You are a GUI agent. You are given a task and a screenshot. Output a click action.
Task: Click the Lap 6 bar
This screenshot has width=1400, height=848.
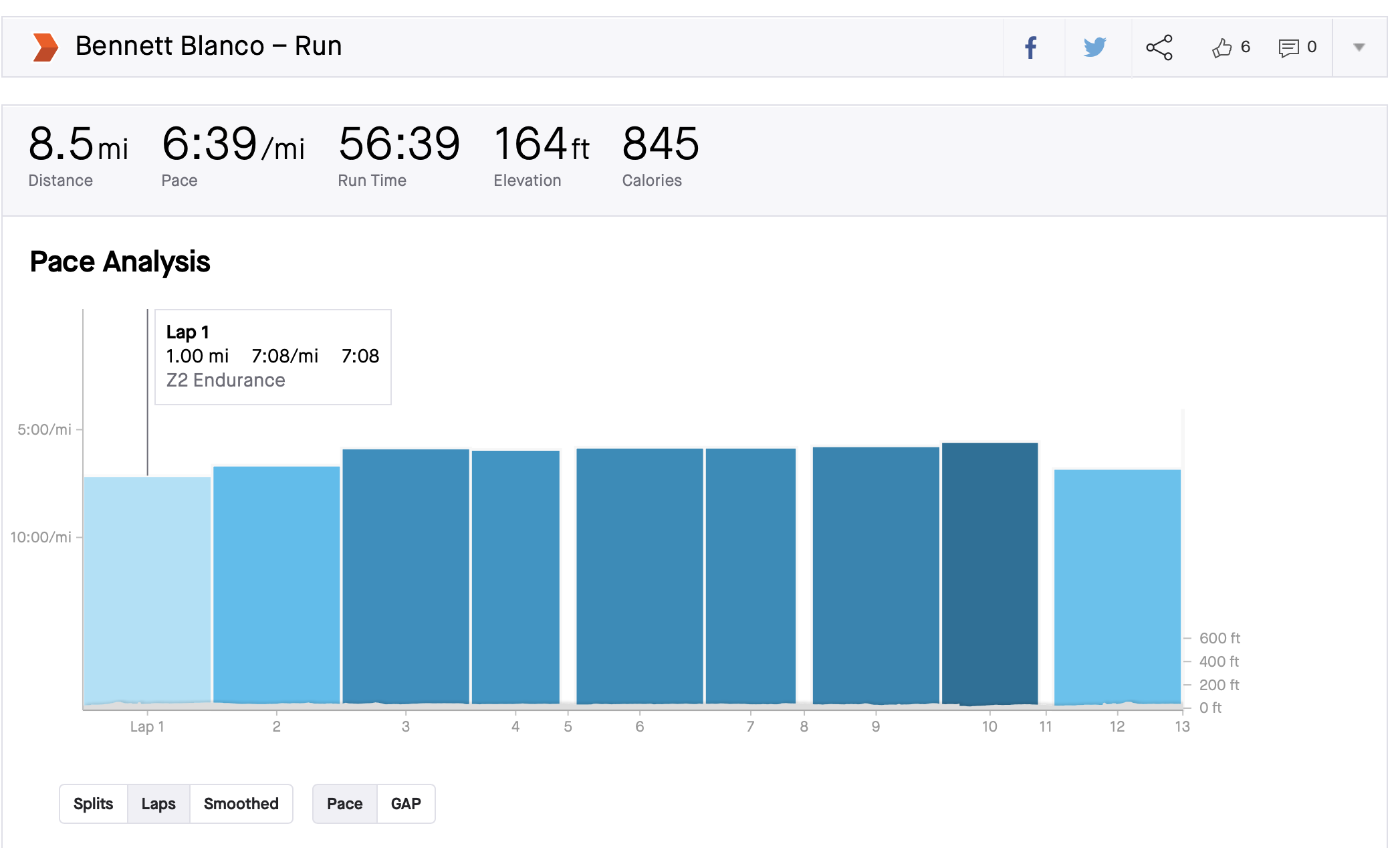(639, 575)
